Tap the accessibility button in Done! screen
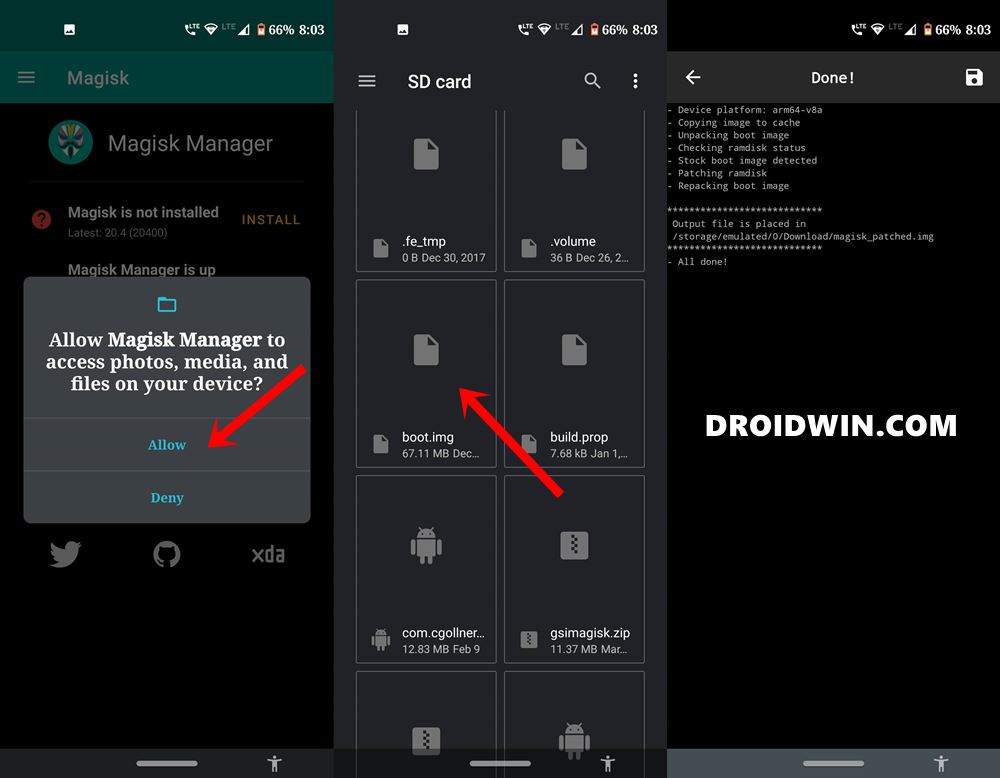Screen dimensions: 1000x778 [941, 763]
